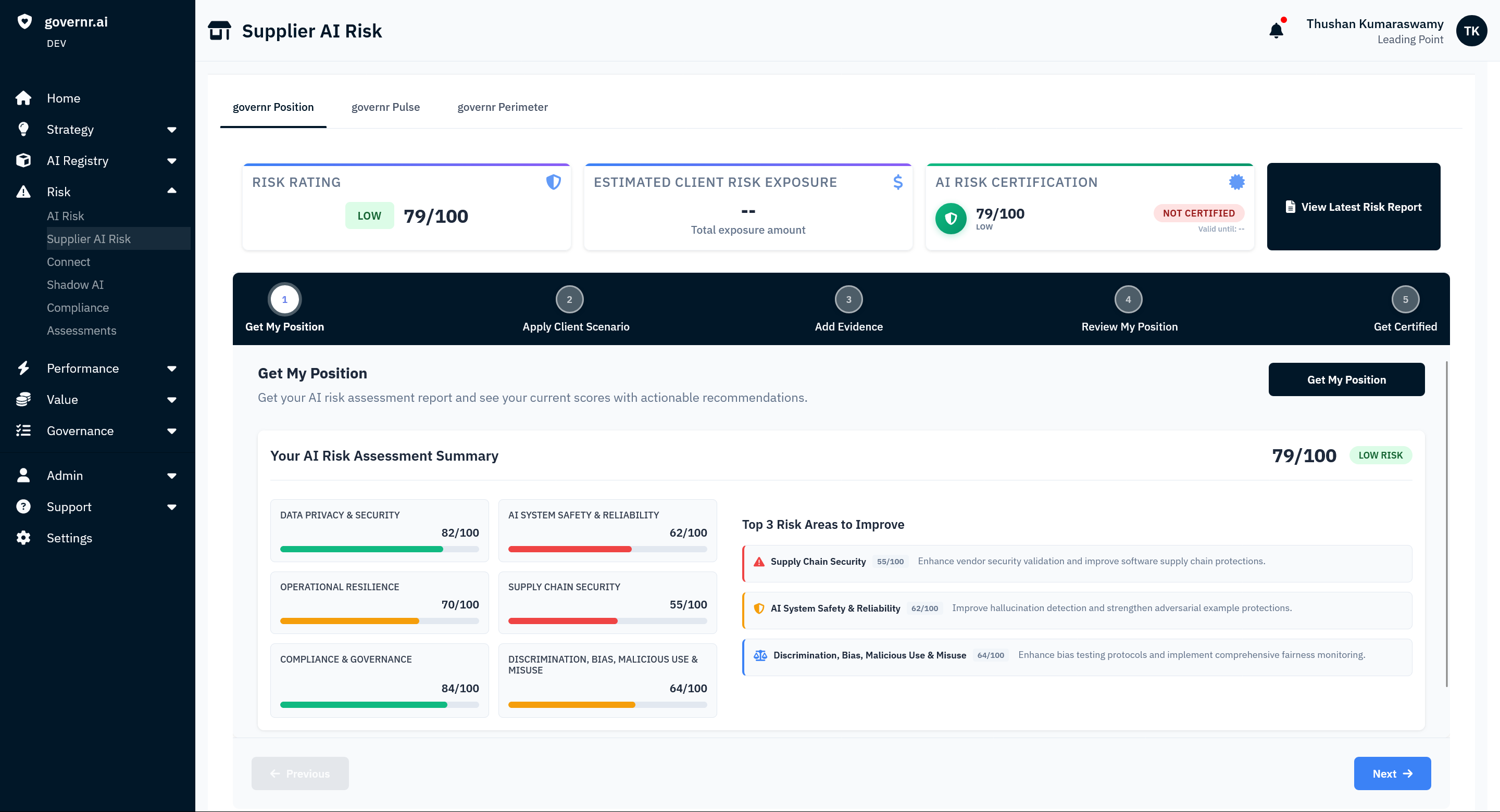
Task: Open Settings via the gear icon
Action: [24, 537]
